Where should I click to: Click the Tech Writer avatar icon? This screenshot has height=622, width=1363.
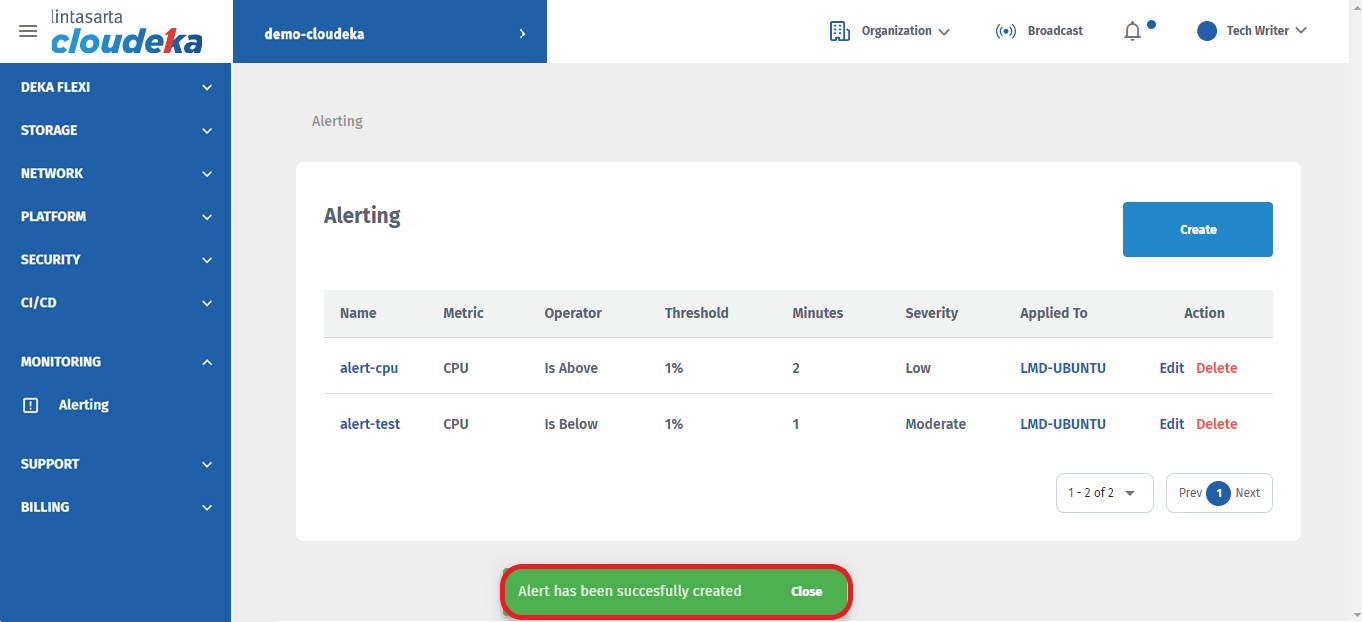tap(1207, 31)
